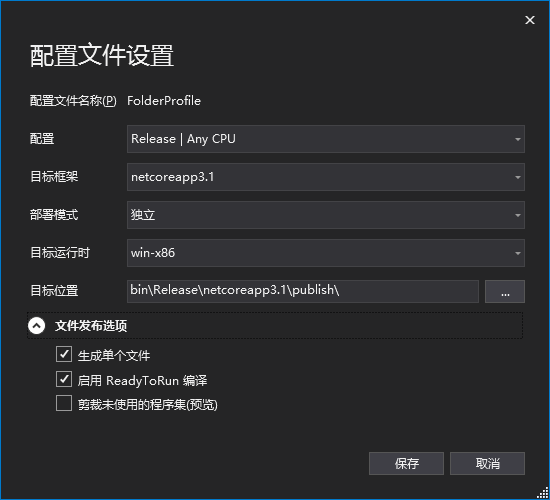The width and height of the screenshot is (550, 500).
Task: Browse for target location with the ... button
Action: [x=505, y=291]
